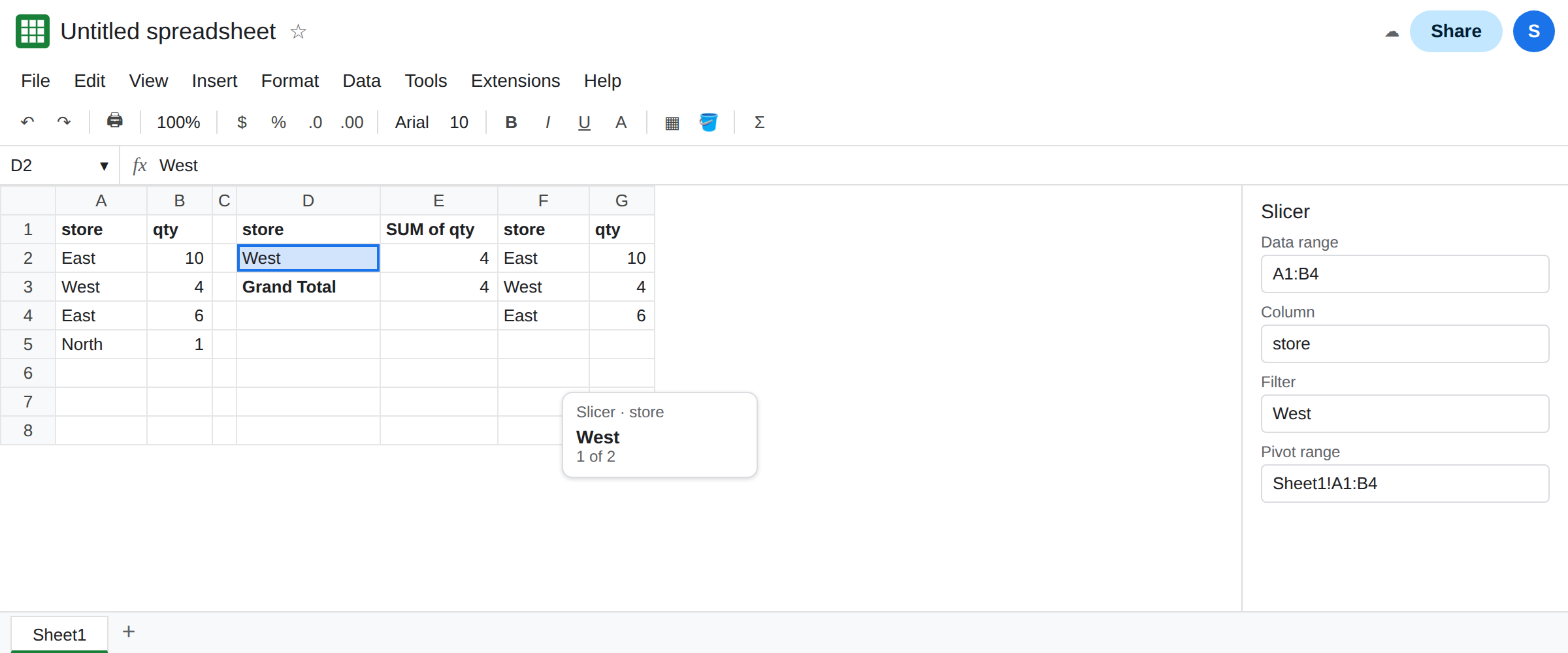
Task: Click the Slicer Filter field West
Action: [1405, 413]
